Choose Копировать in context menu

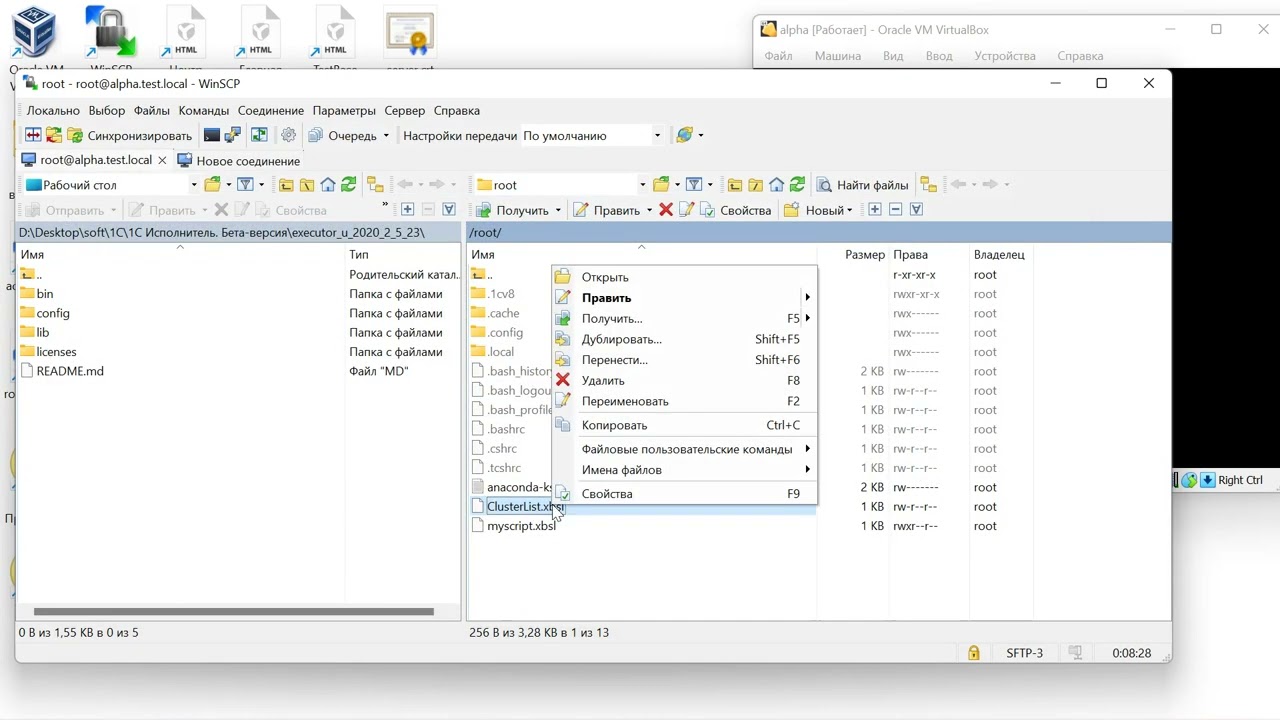pos(685,425)
